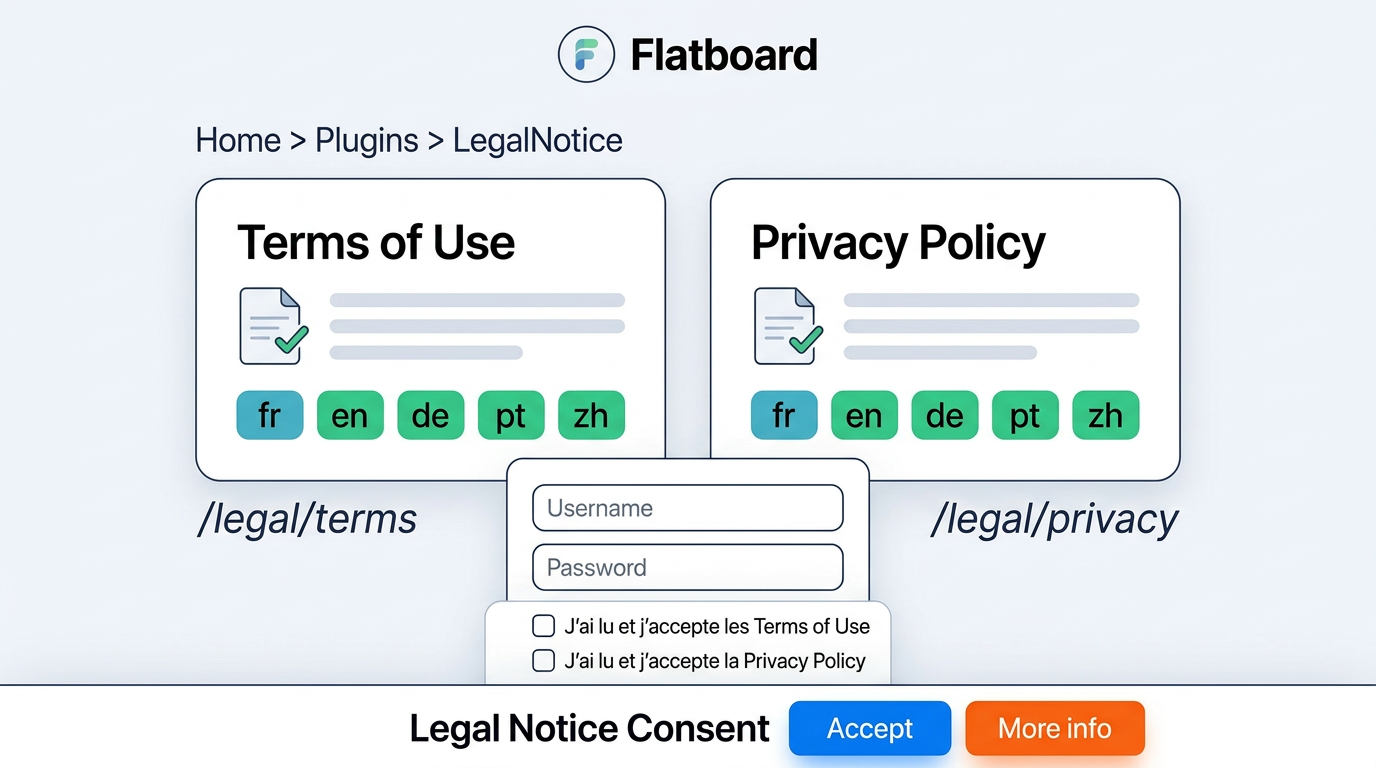Open Plugins in the breadcrumb trail

click(366, 140)
